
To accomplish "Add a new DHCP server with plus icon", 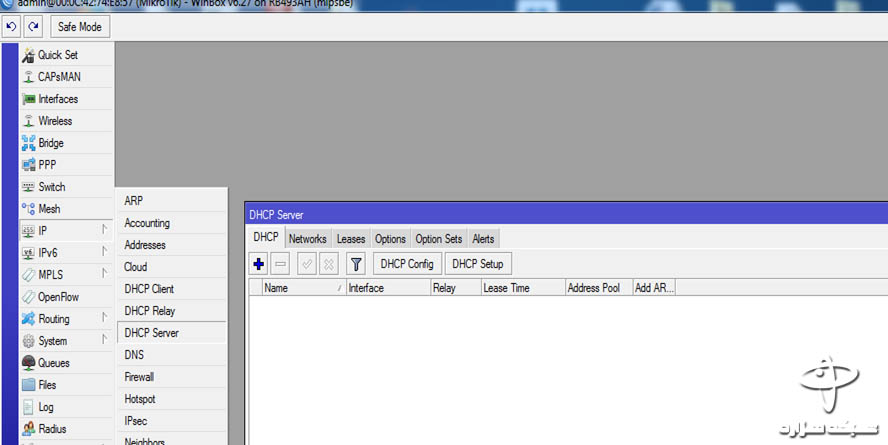I will click(x=259, y=264).
